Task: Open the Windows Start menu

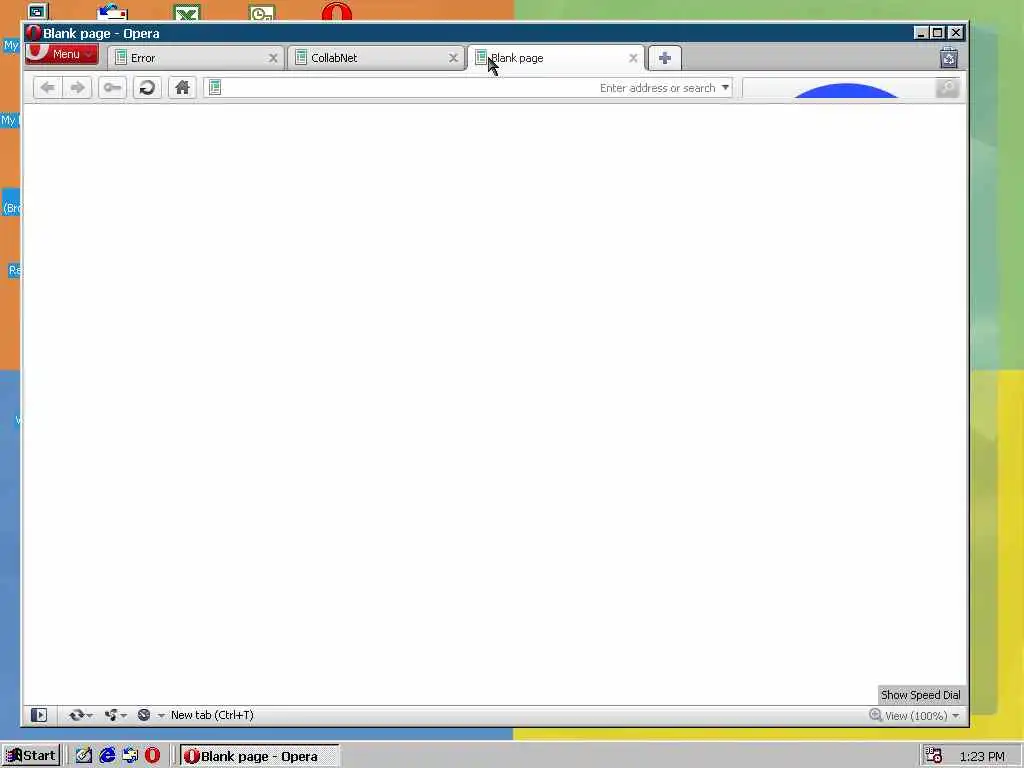Action: point(31,756)
